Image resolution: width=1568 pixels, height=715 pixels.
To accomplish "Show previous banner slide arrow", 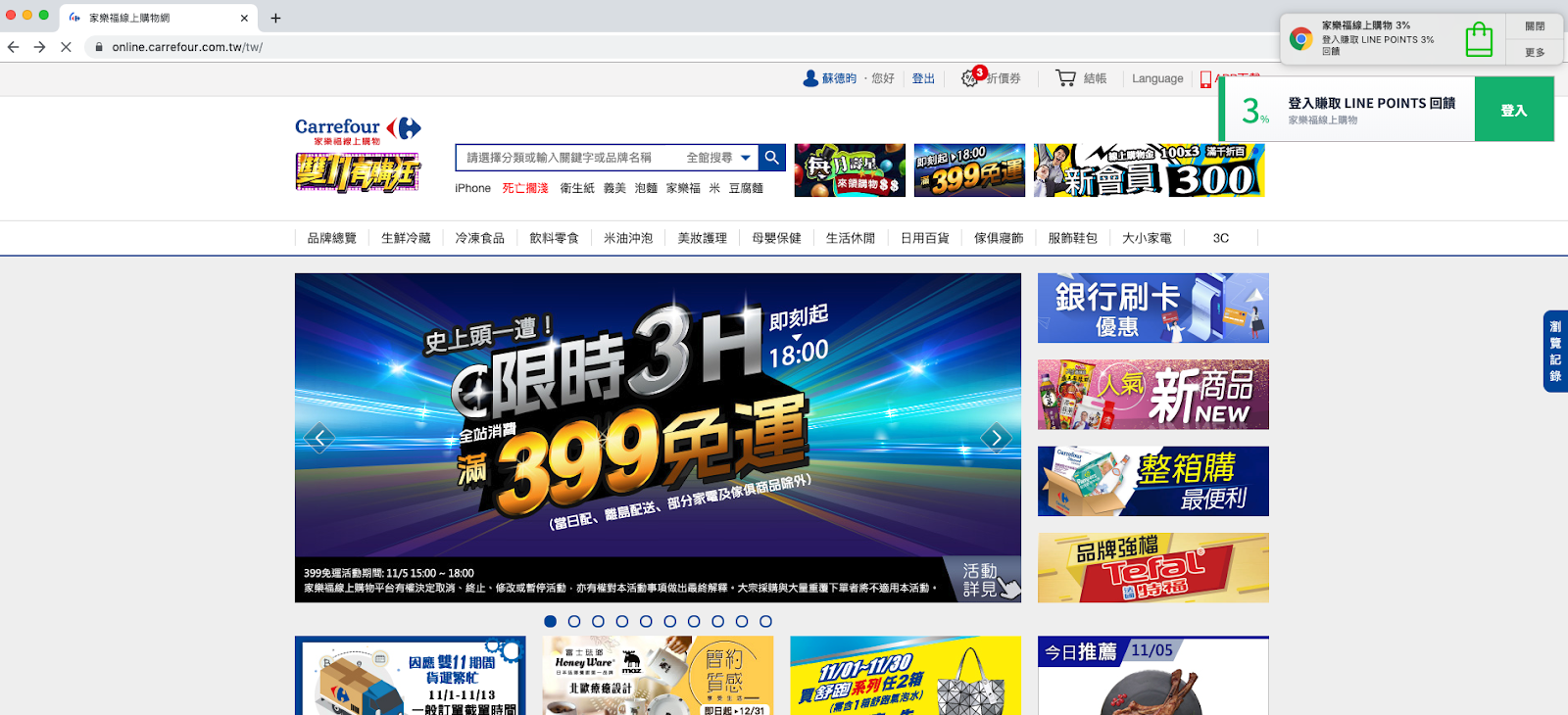I will [319, 438].
